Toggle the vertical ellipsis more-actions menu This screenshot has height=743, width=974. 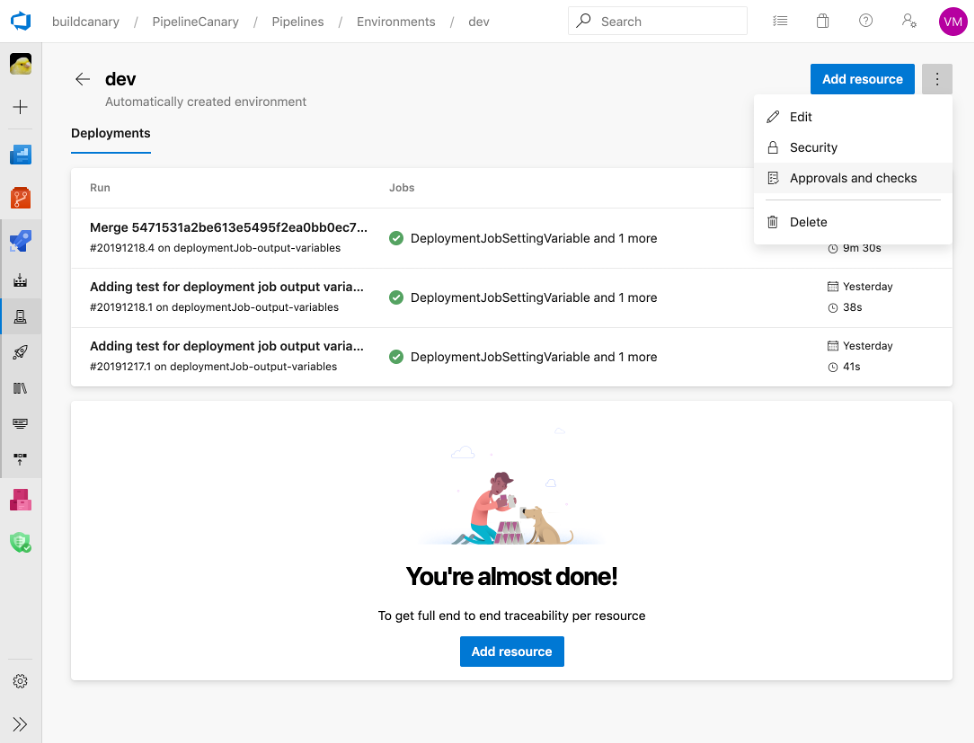(937, 79)
